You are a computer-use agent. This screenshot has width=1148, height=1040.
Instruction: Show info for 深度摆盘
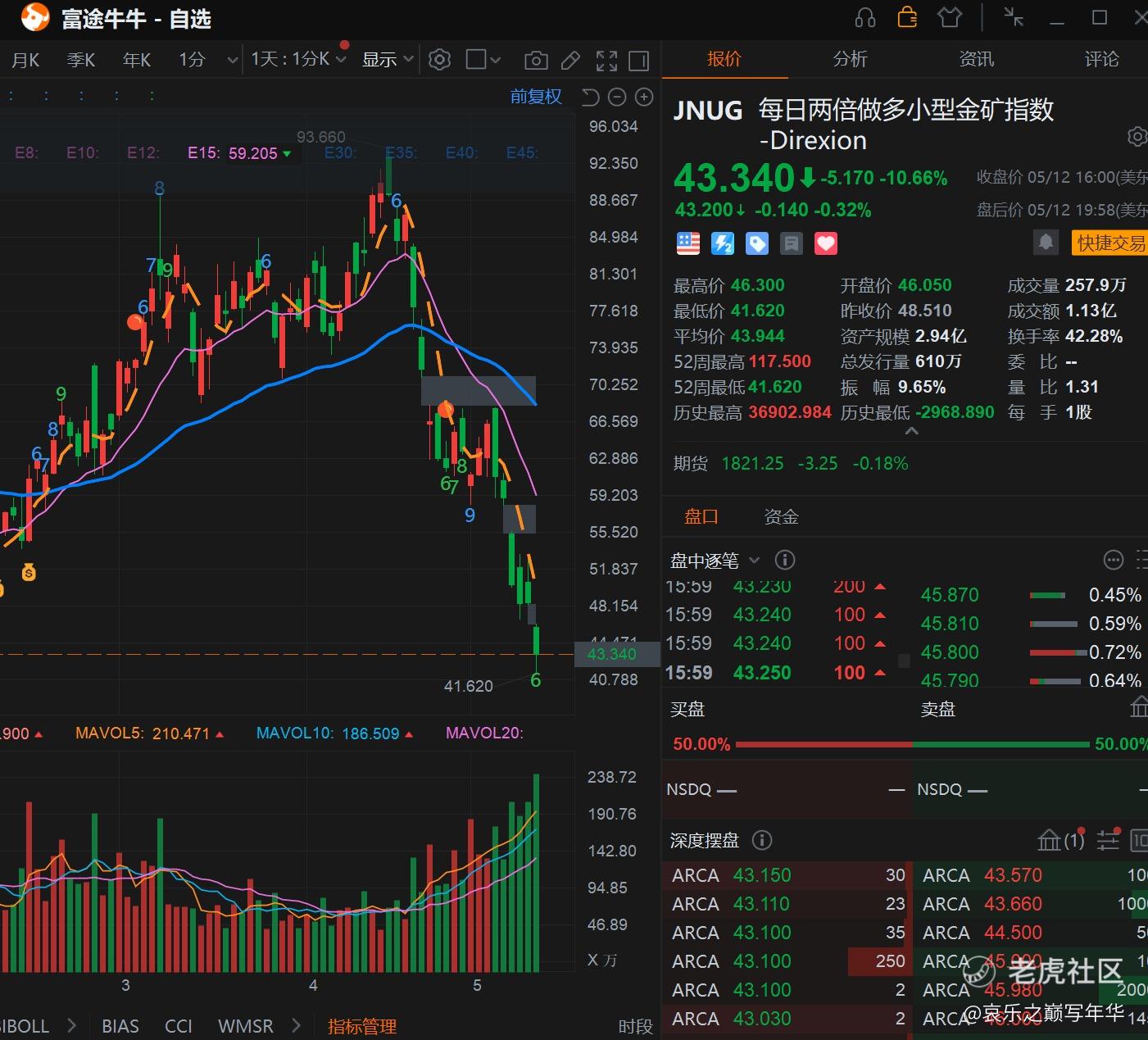coord(762,840)
